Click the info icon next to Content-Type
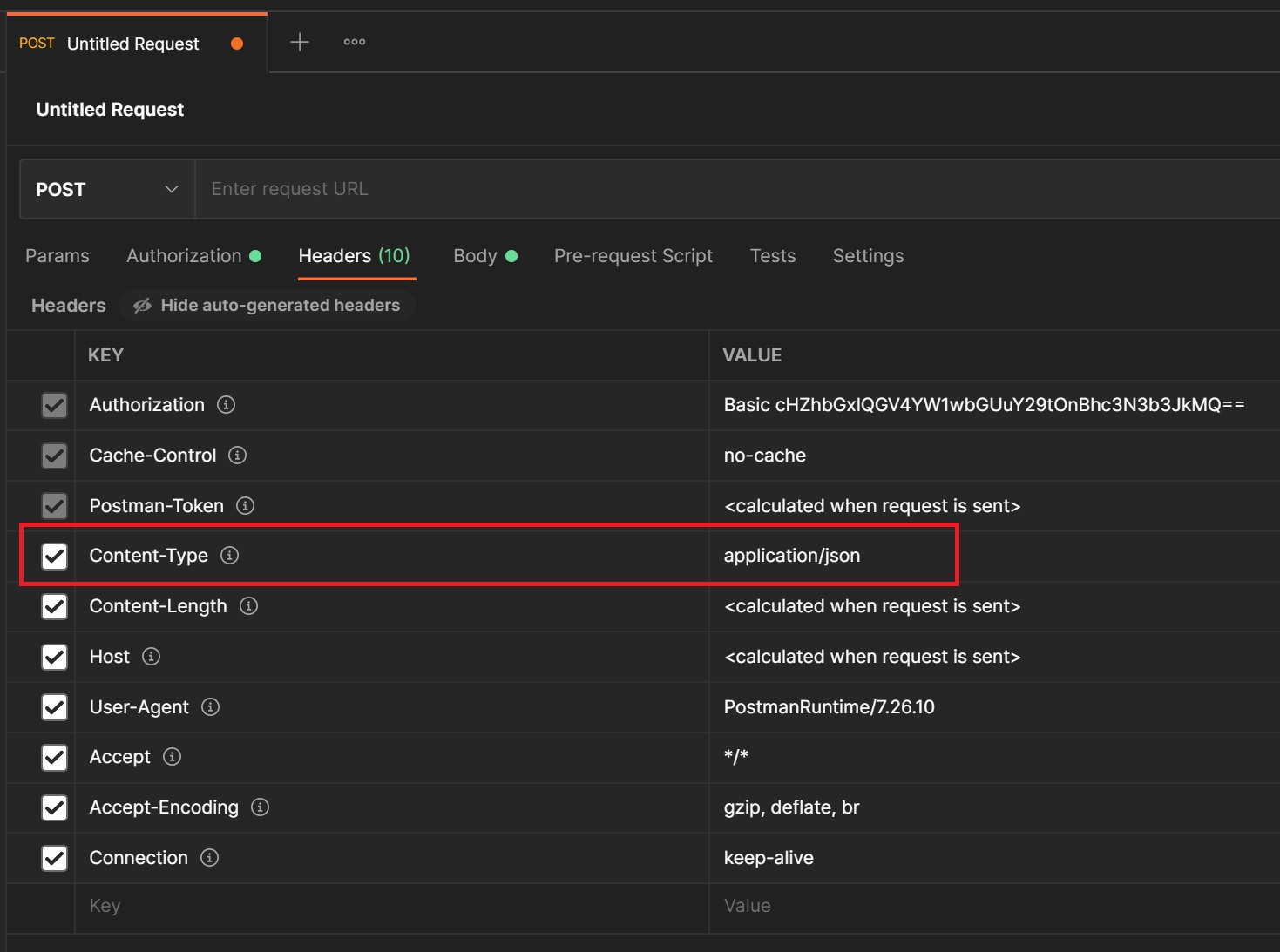 (229, 556)
